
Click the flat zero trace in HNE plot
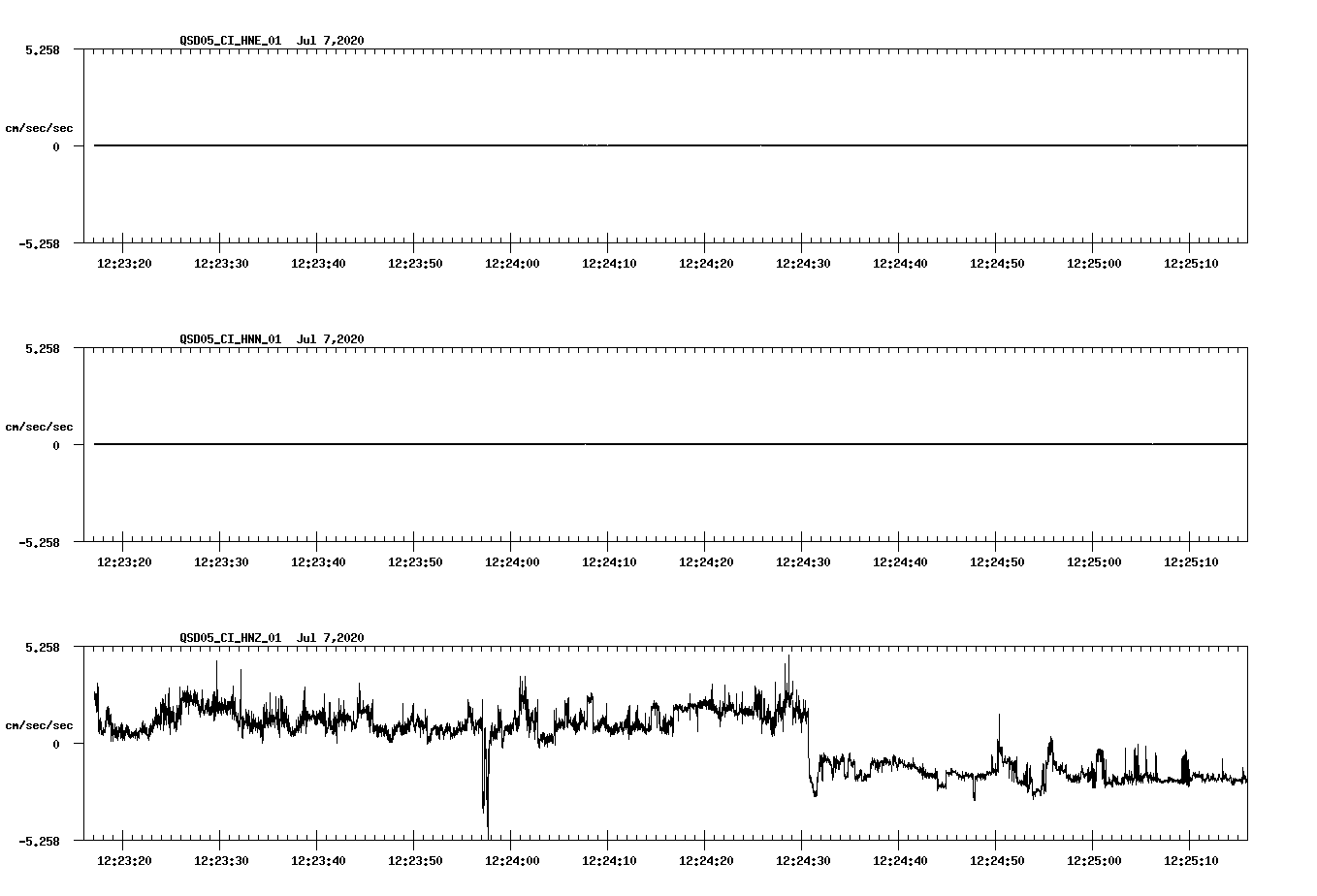point(670,145)
